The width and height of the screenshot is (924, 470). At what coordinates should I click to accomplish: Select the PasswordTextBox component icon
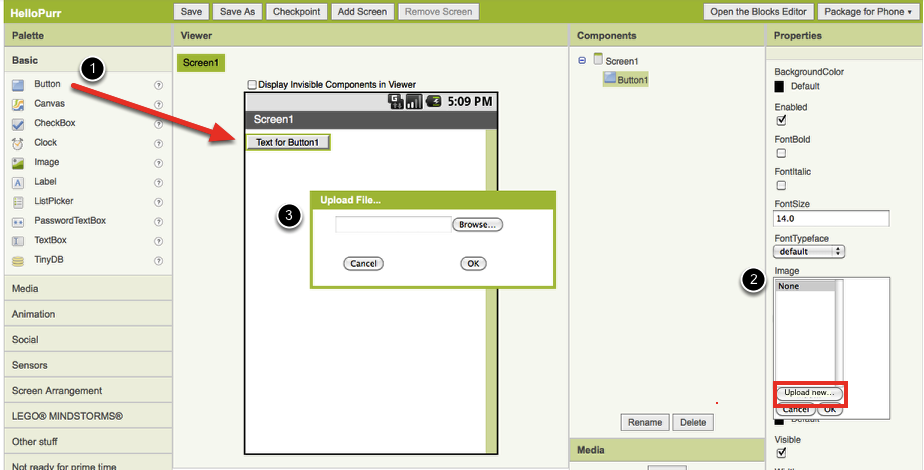point(18,222)
